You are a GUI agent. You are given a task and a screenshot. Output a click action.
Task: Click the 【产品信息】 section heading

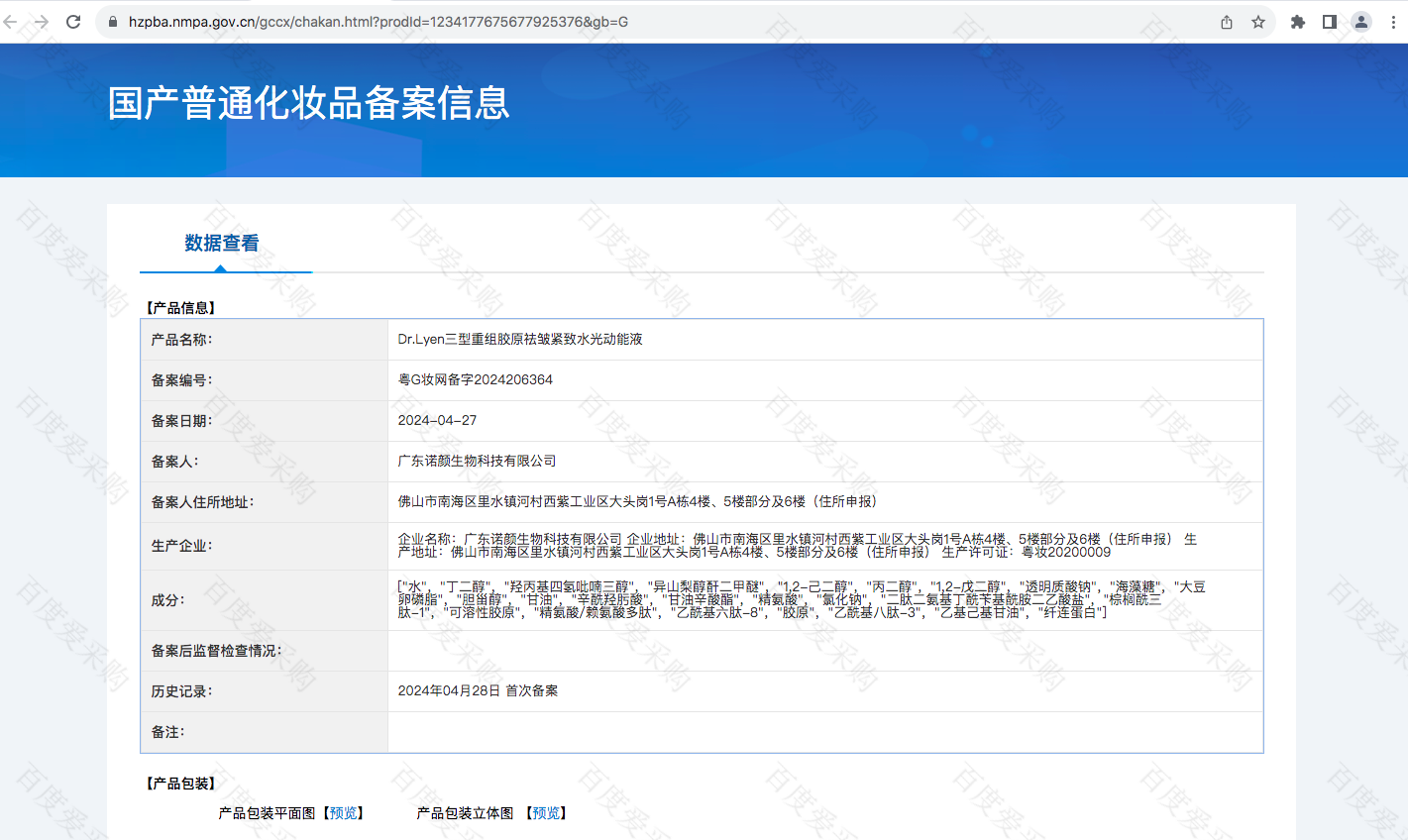click(180, 308)
